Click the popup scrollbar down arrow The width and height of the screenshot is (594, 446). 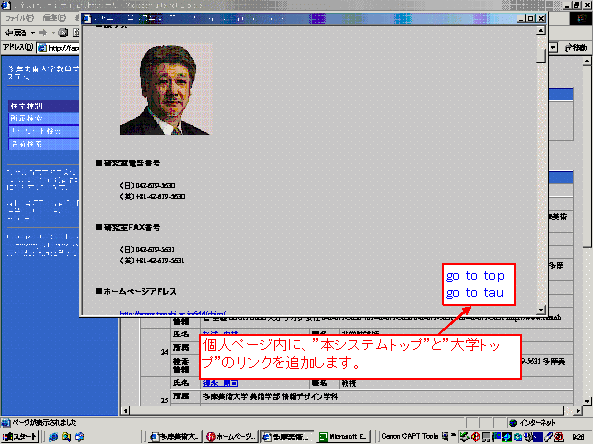tap(541, 310)
